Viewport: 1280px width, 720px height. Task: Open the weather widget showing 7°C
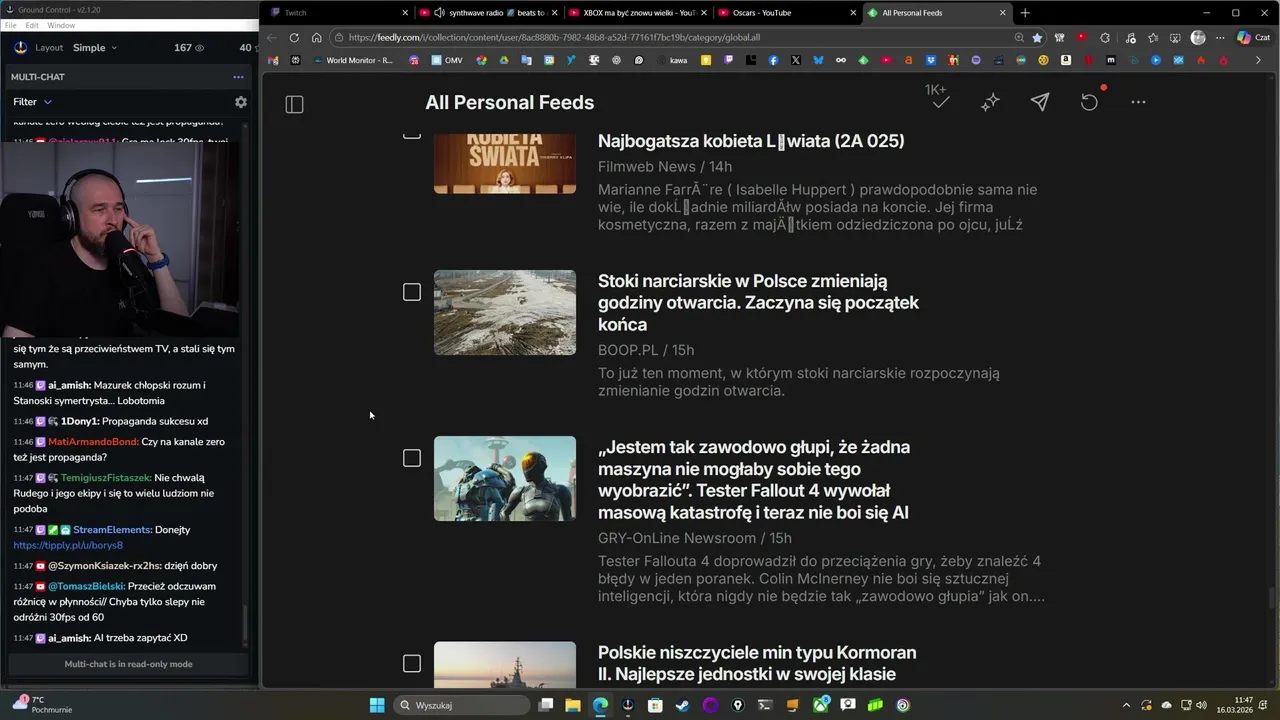point(42,705)
